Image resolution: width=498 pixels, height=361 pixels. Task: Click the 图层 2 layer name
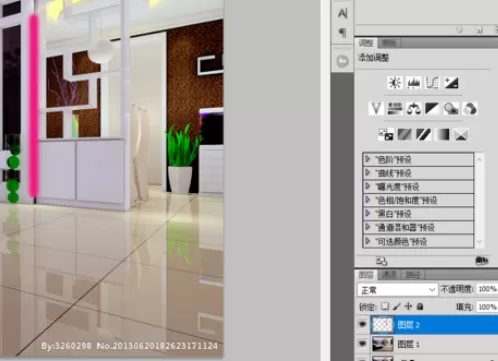coord(409,325)
